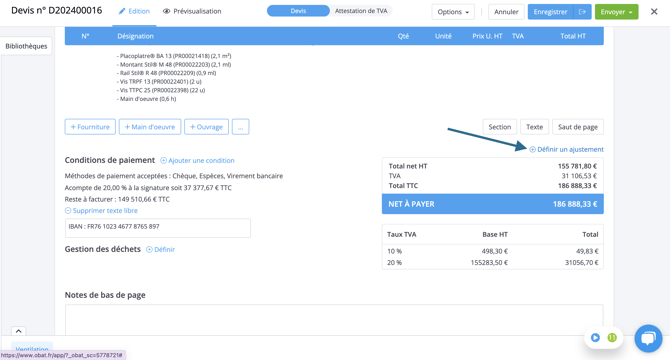
Task: Select the Devis toggle pill
Action: [x=298, y=11]
